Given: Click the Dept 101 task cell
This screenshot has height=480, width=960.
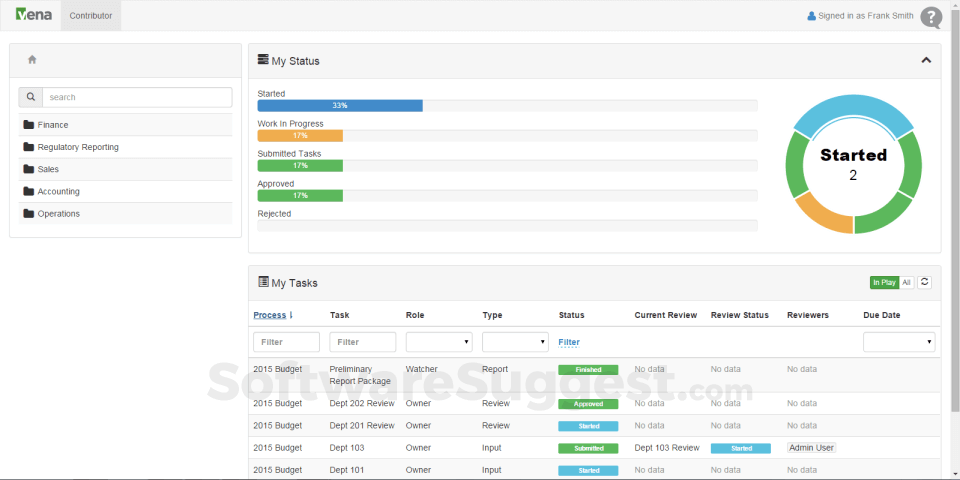Looking at the screenshot, I should (347, 470).
